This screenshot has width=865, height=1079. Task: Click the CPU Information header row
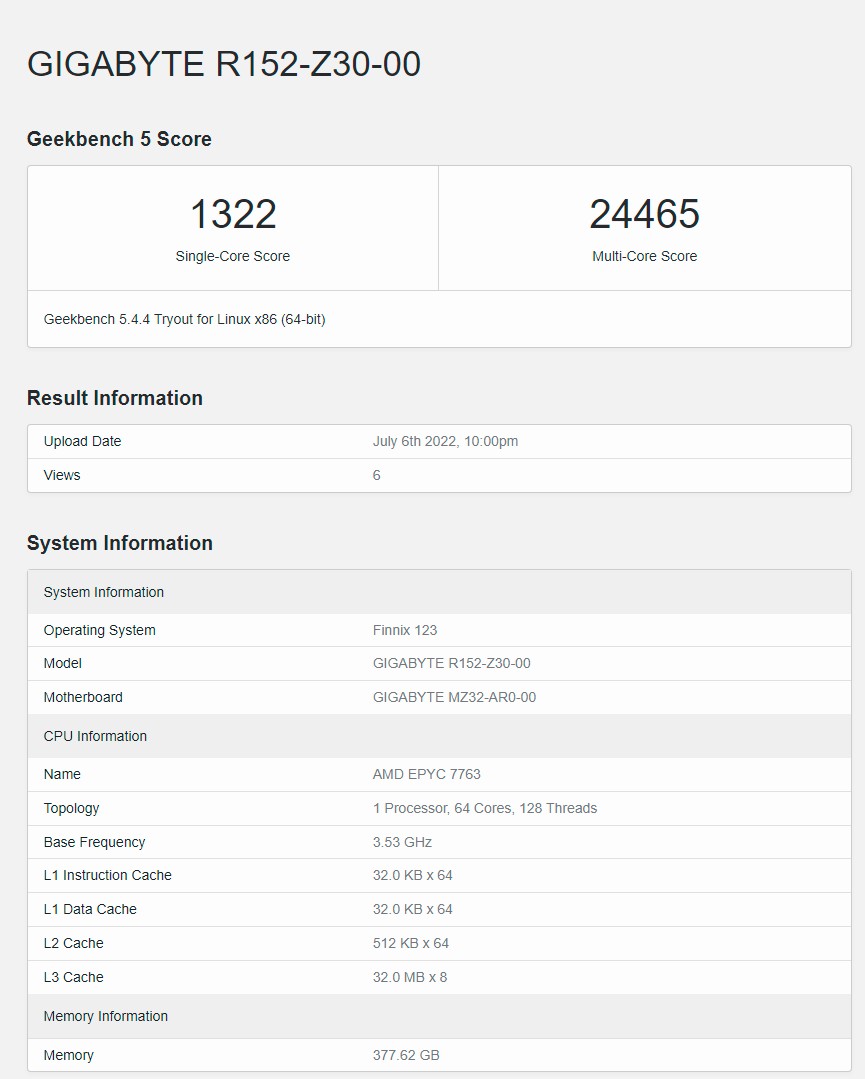[x=439, y=736]
